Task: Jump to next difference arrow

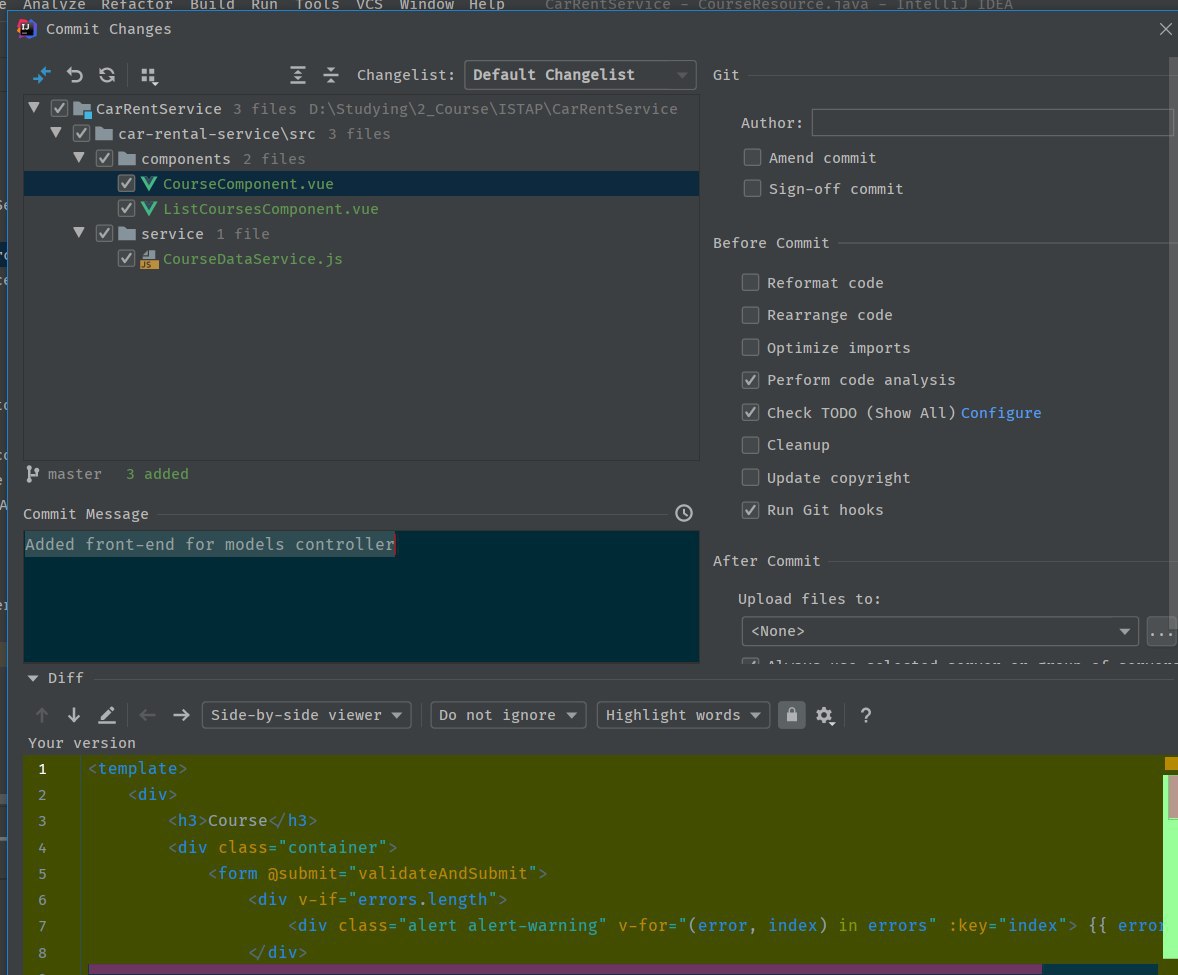Action: (x=74, y=715)
